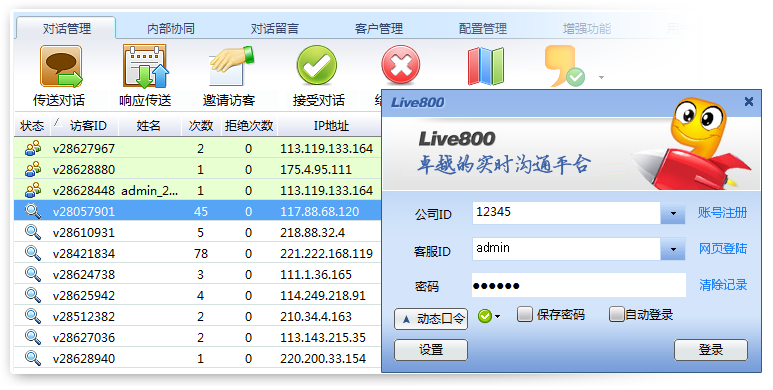The width and height of the screenshot is (773, 390).
Task: Click magnifier icon of visitor v28421834
Action: (33, 253)
